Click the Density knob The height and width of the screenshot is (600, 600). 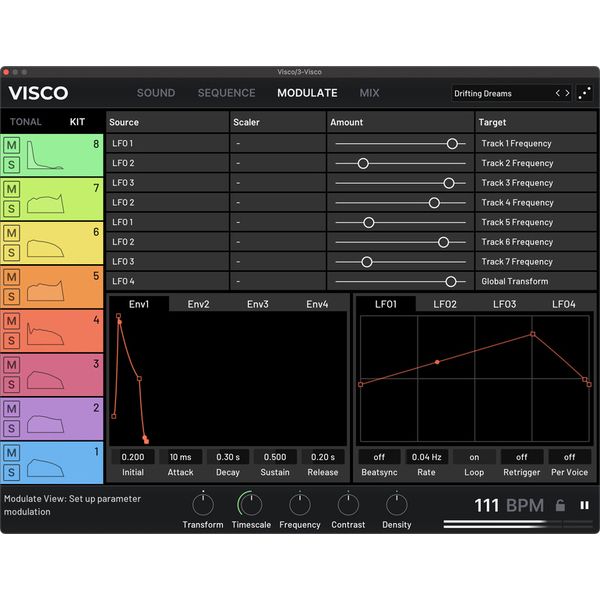pyautogui.click(x=396, y=504)
